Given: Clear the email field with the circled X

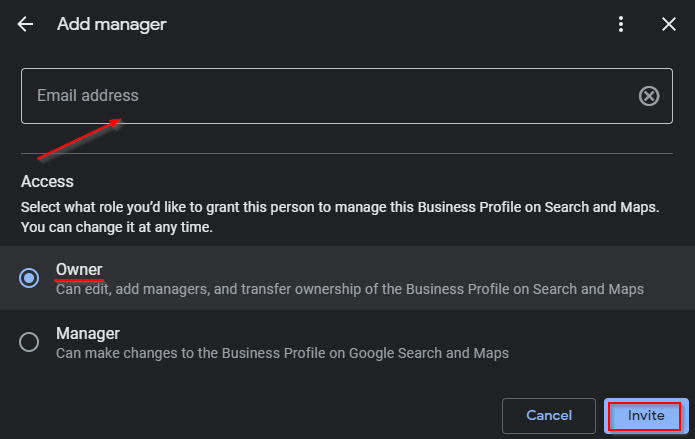Looking at the screenshot, I should pyautogui.click(x=649, y=96).
